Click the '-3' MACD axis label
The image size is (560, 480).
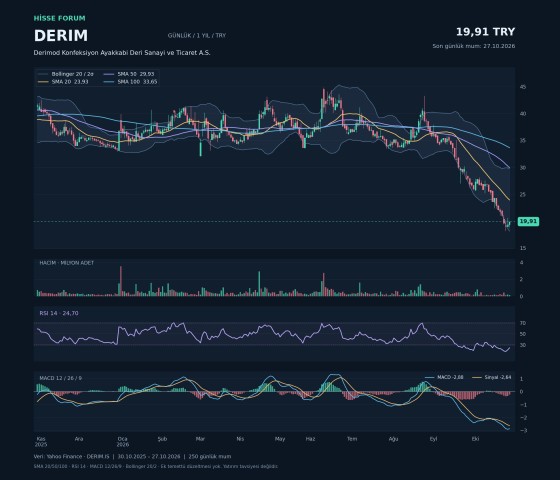(522, 431)
